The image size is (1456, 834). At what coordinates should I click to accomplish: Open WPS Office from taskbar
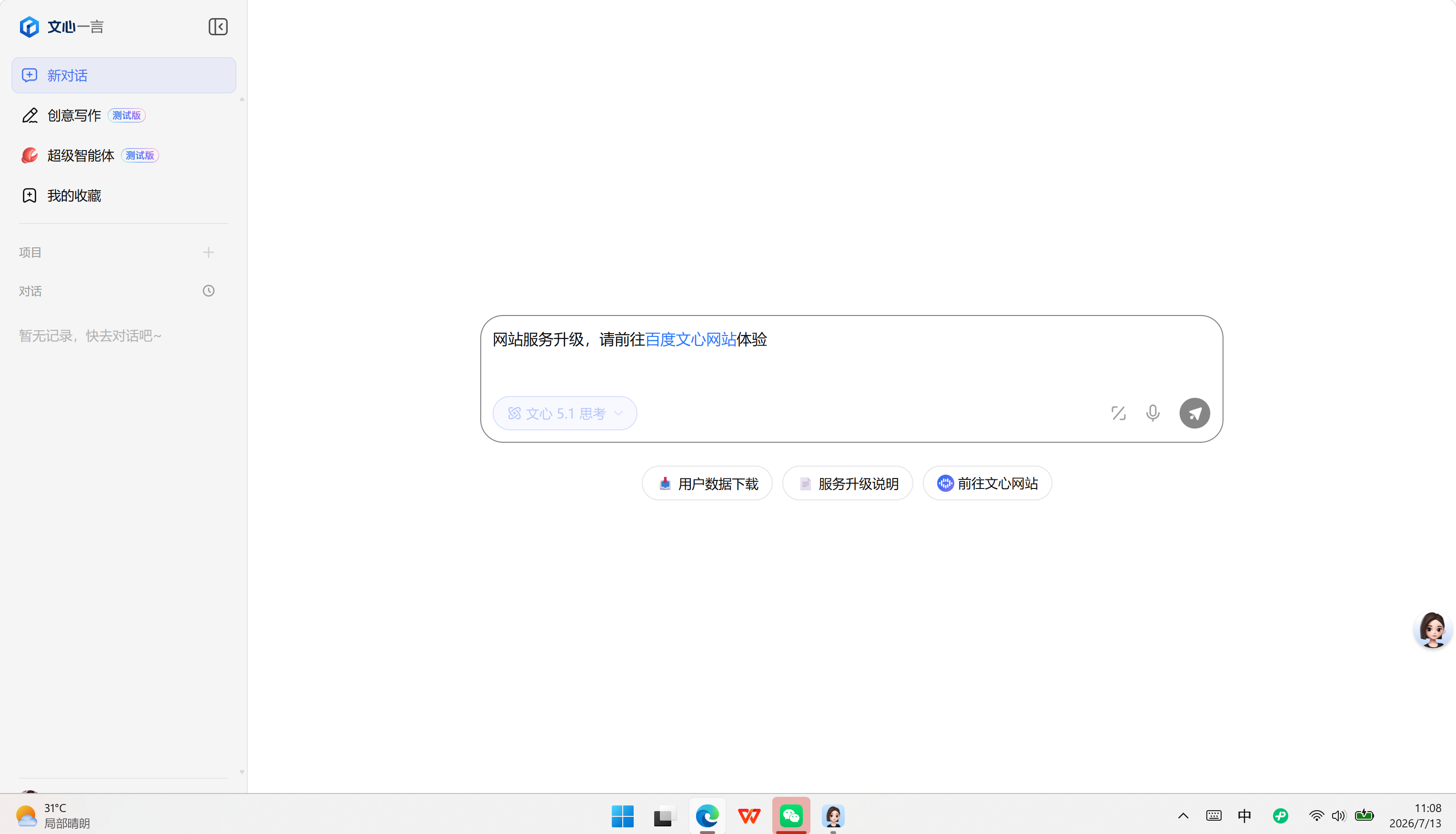(x=749, y=816)
